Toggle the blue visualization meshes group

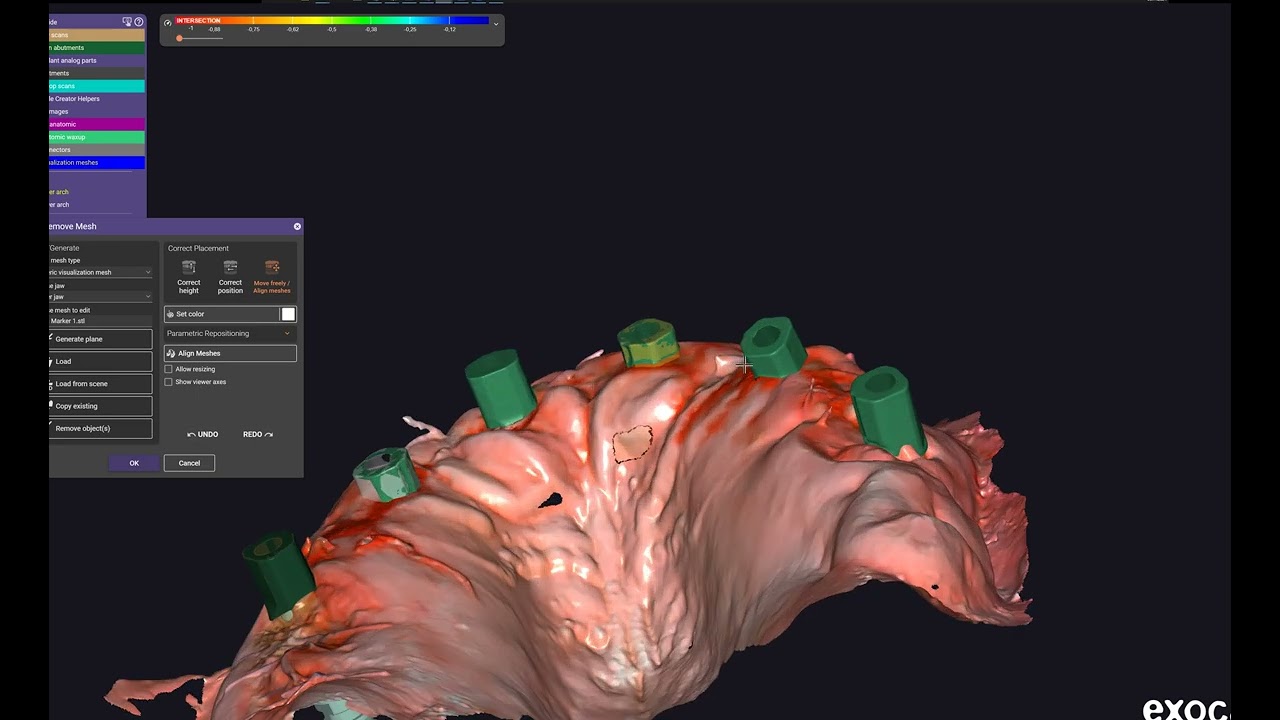click(97, 163)
